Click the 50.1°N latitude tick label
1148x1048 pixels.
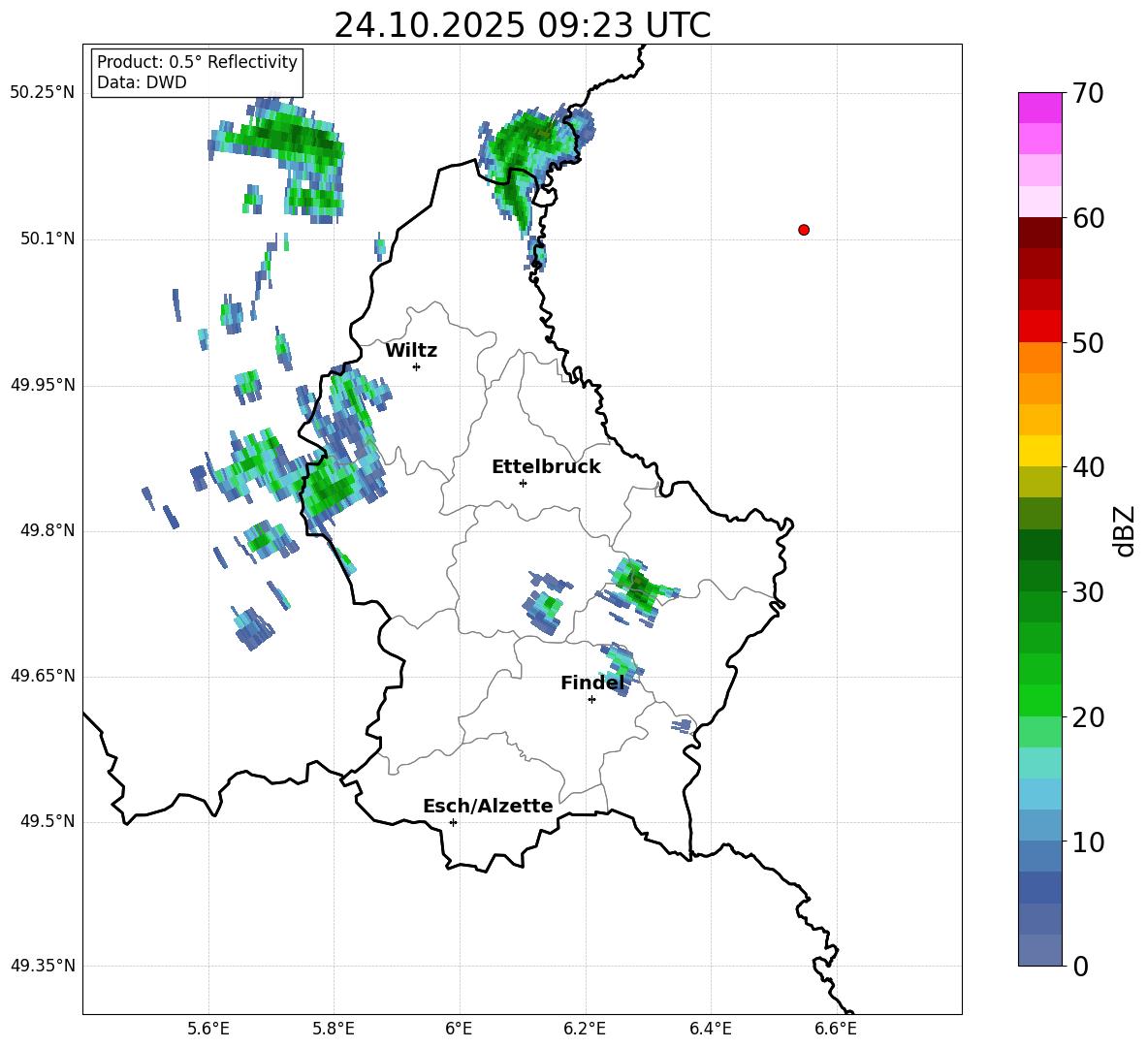pyautogui.click(x=48, y=238)
